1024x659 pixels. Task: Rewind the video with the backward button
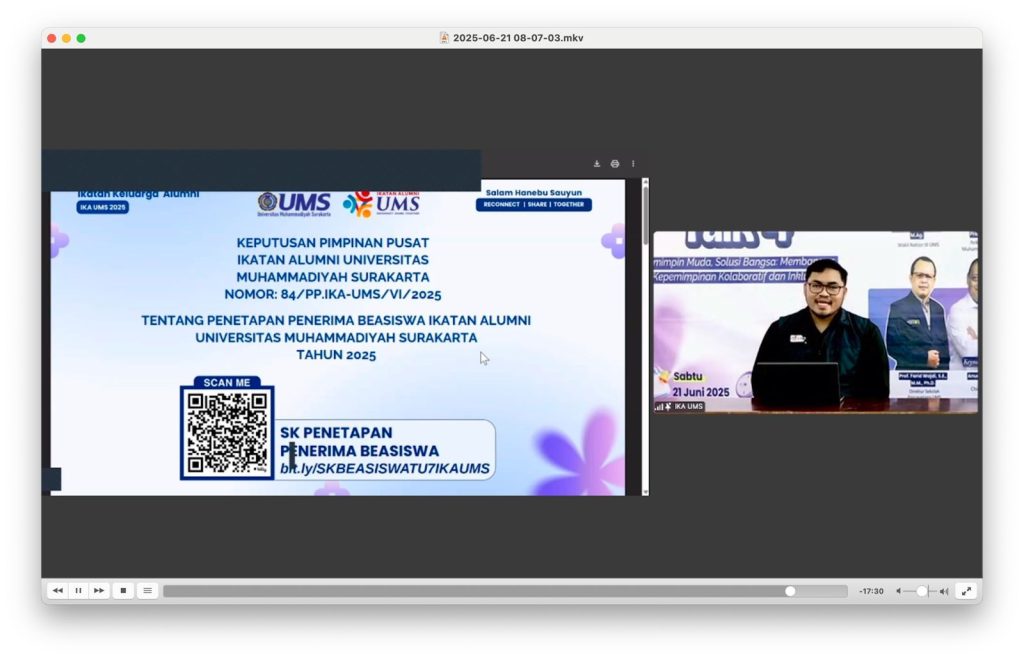(57, 590)
